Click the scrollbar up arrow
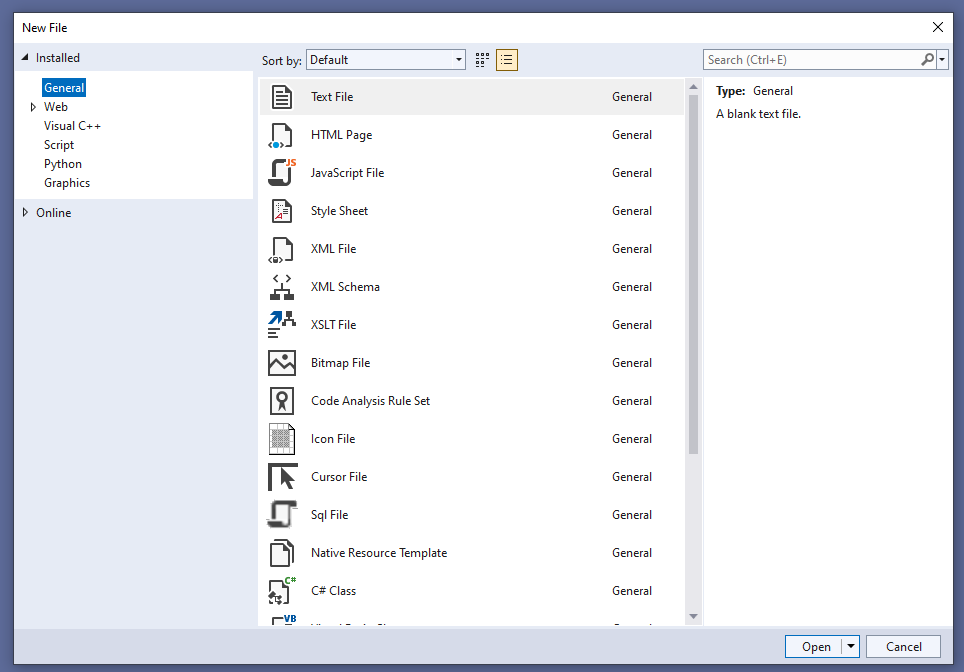The image size is (964, 672). coord(693,87)
